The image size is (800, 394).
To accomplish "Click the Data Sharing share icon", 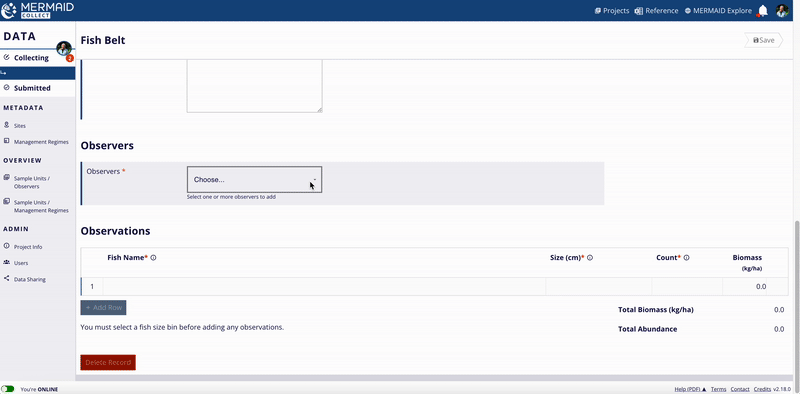I will 7,279.
